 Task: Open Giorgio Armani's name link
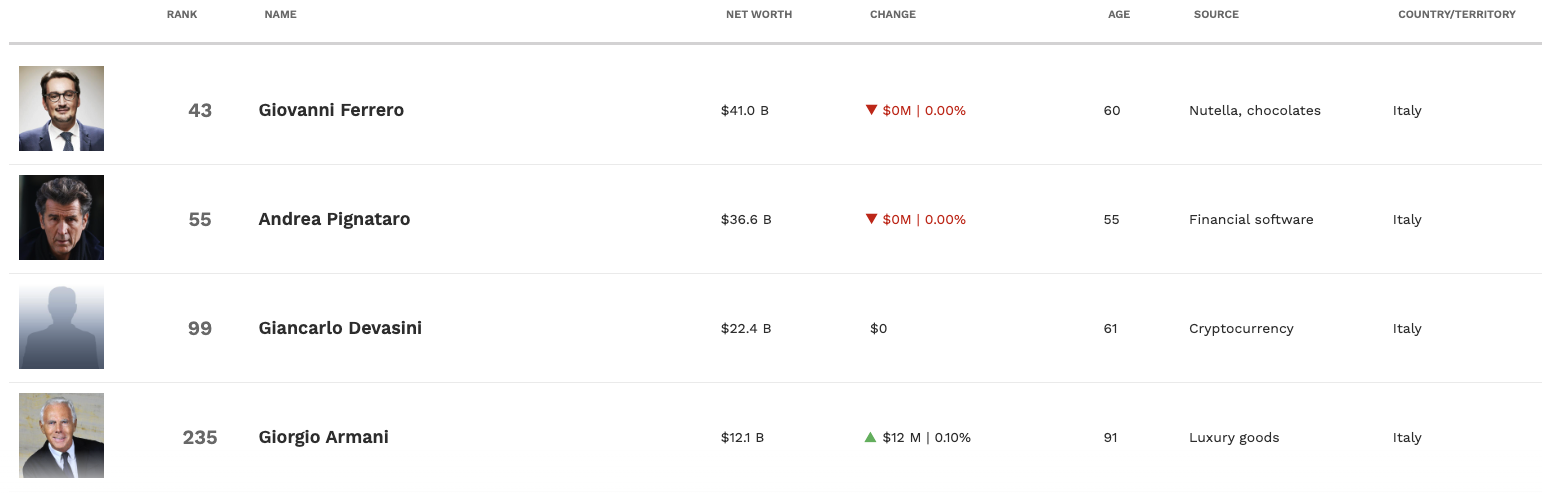(x=323, y=437)
